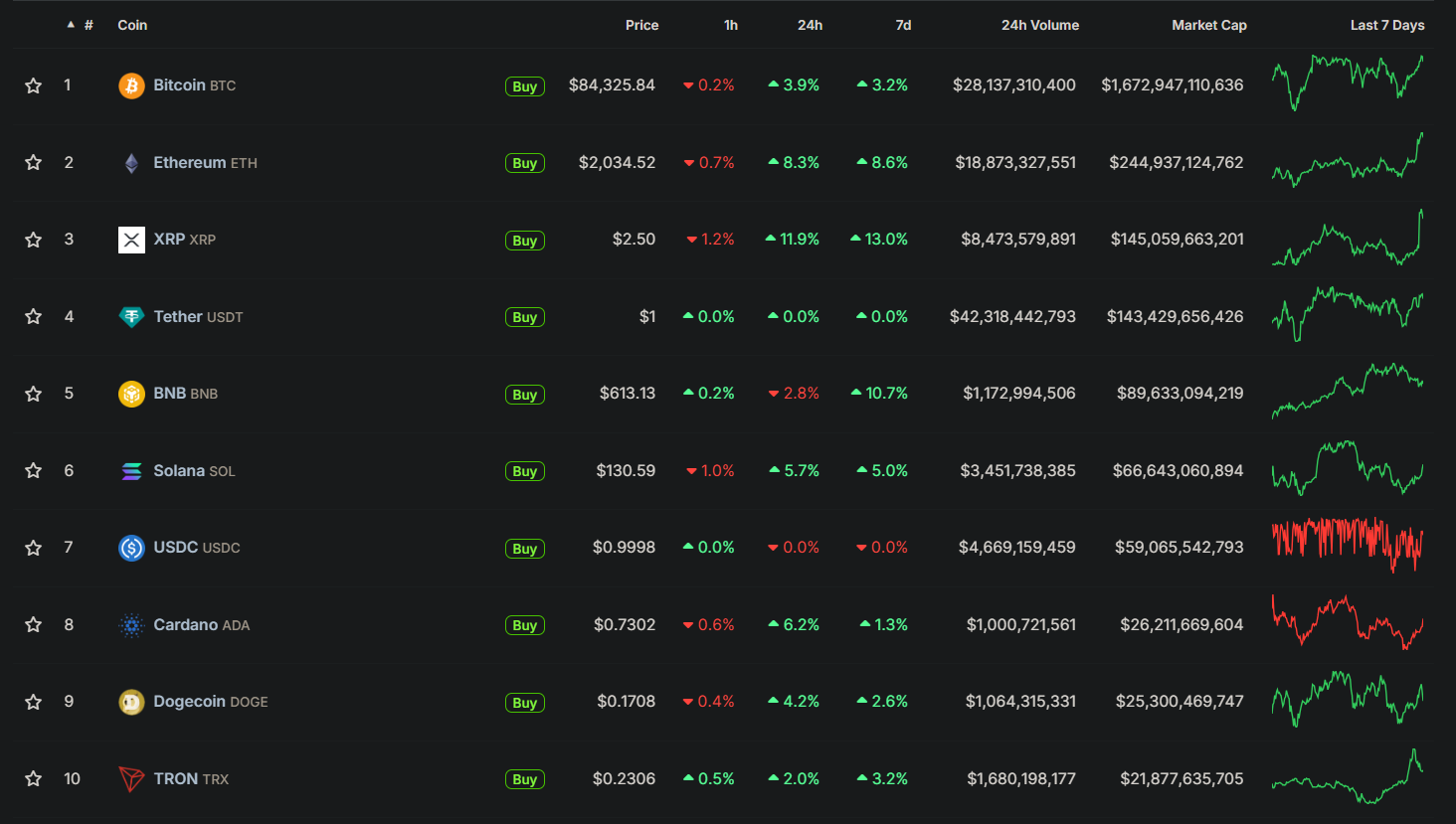Screen dimensions: 1456x824
Task: Click the Bitcoin logo icon
Action: coord(131,85)
